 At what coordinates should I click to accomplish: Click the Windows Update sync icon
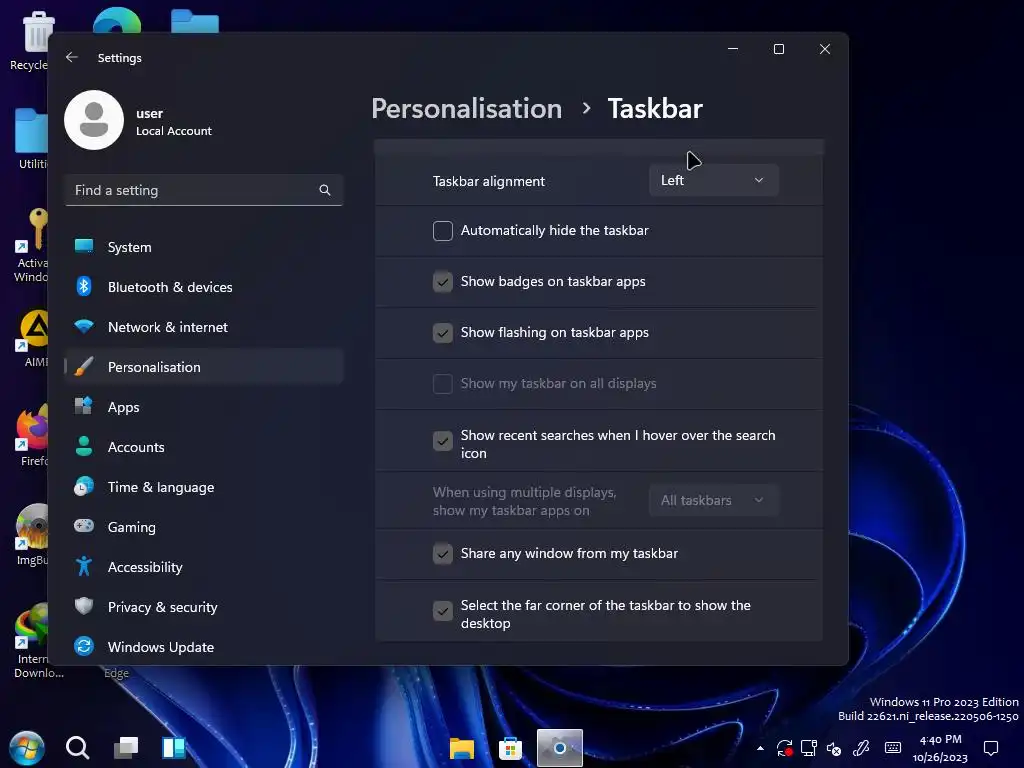point(84,647)
